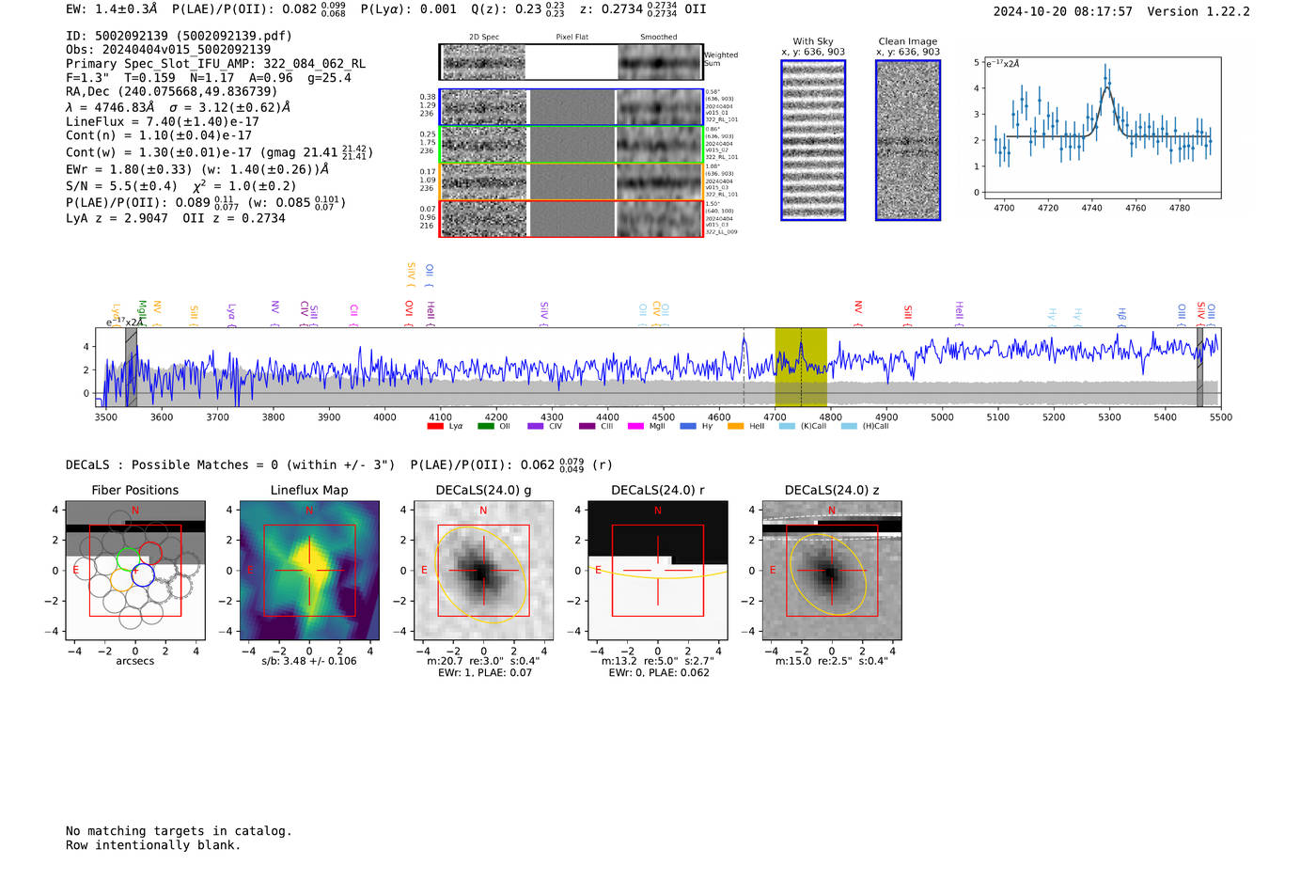Image resolution: width=1316 pixels, height=896 pixels.
Task: Click the green fiber circle in Fiber Positions
Action: click(x=127, y=559)
